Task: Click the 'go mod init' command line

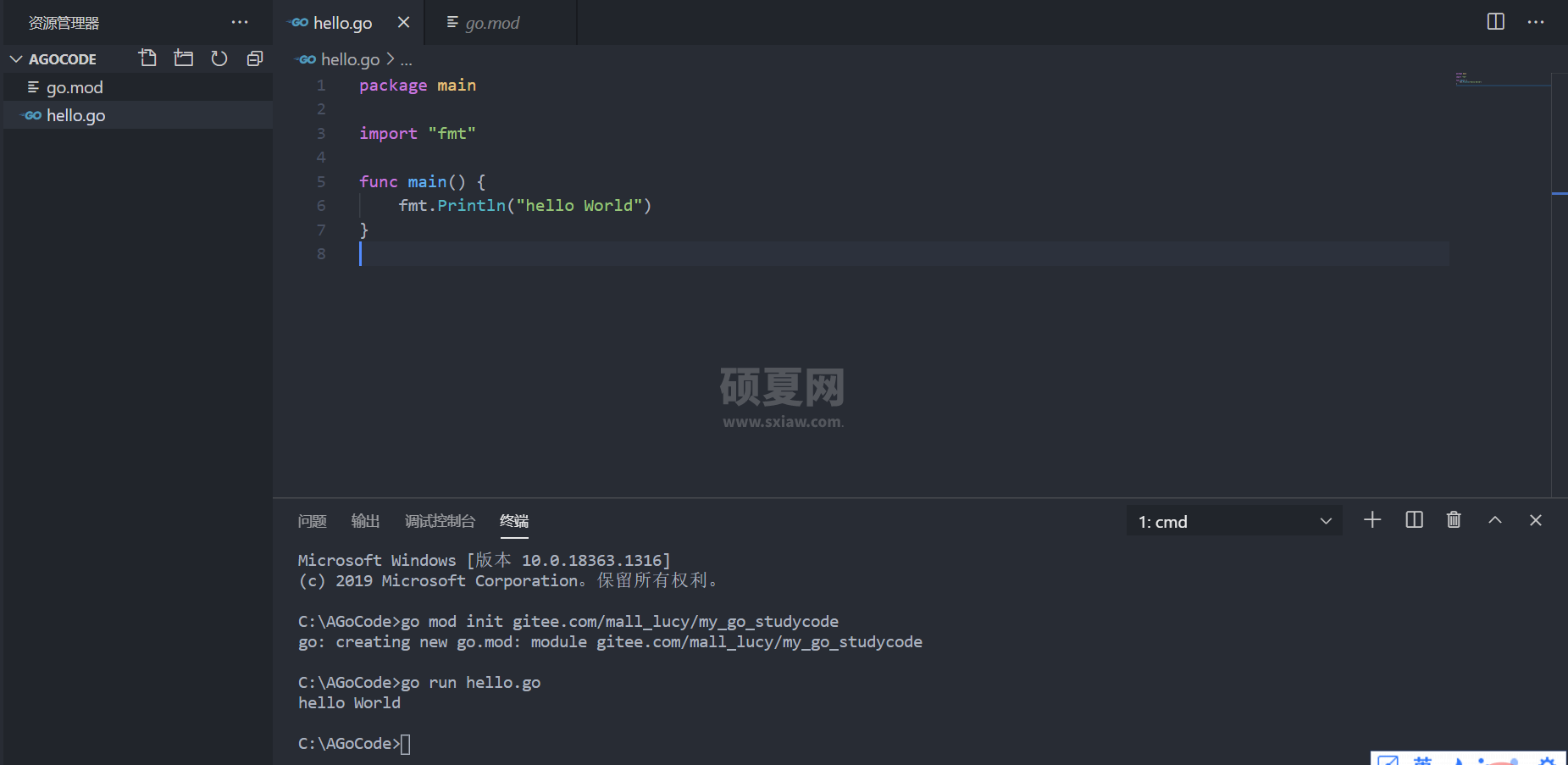Action: [568, 622]
